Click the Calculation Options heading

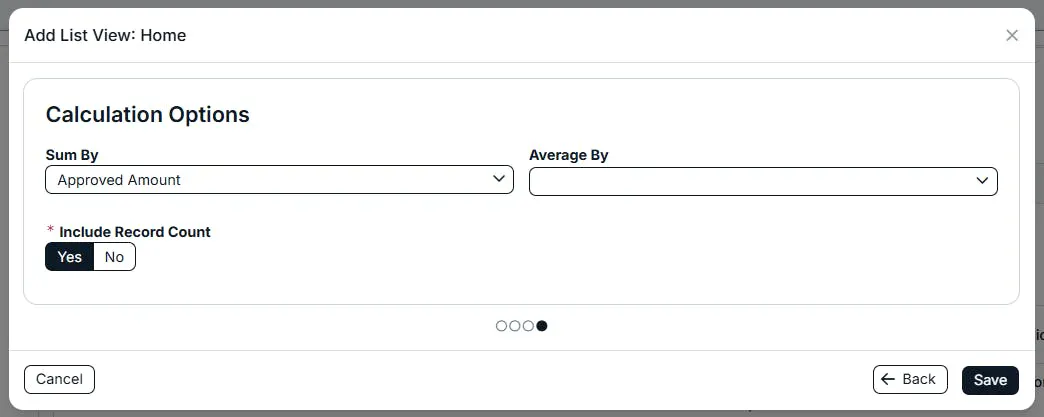click(147, 115)
